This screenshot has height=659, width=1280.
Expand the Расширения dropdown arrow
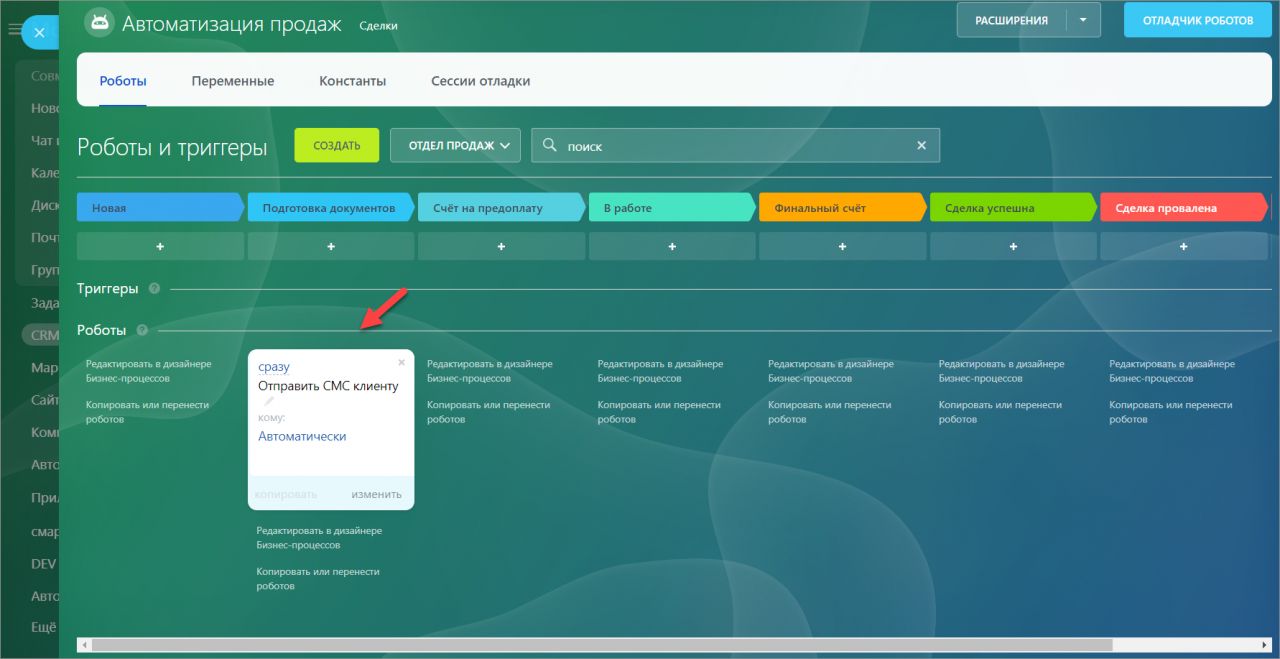click(x=1083, y=20)
